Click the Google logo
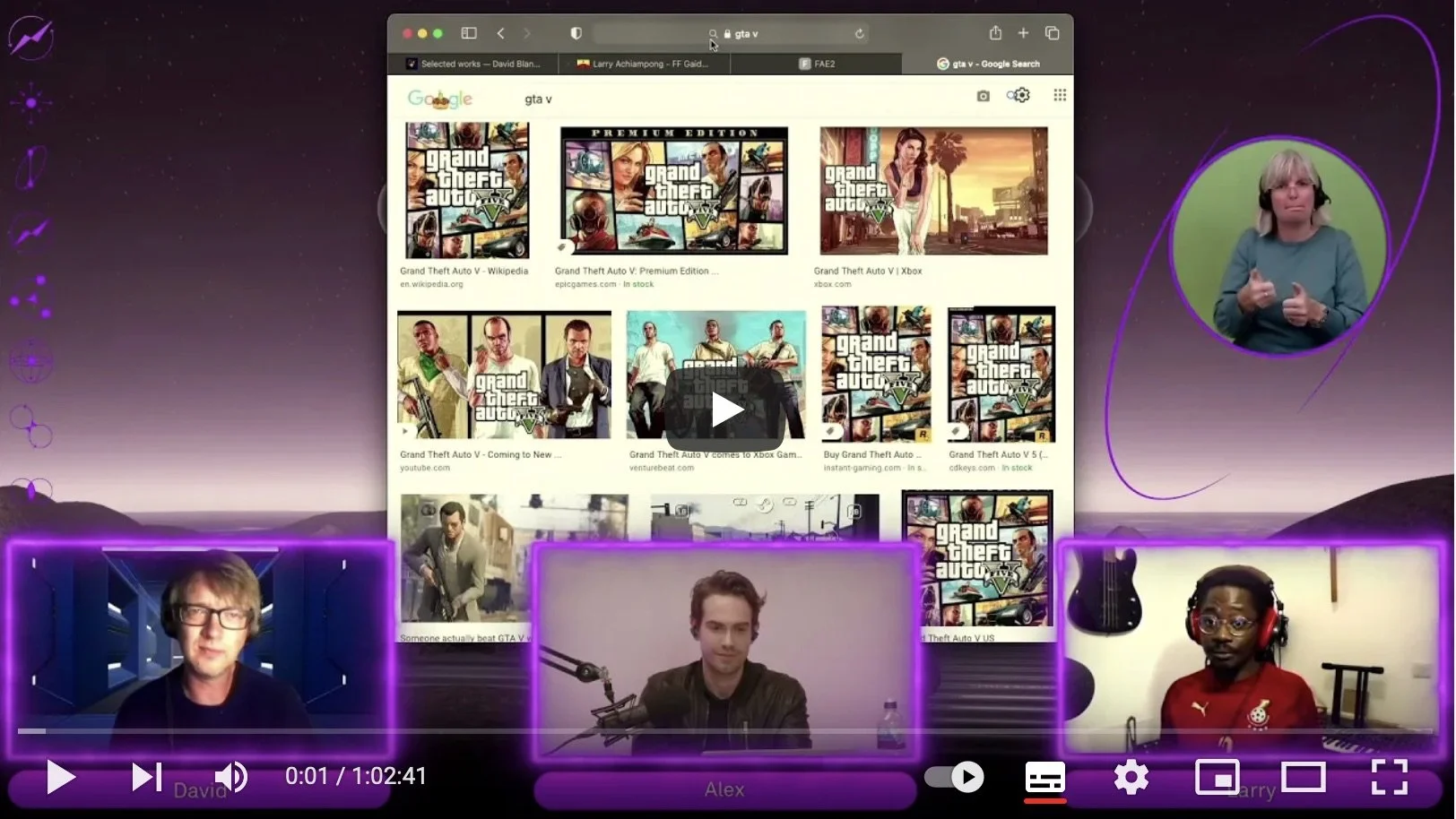 coord(439,99)
